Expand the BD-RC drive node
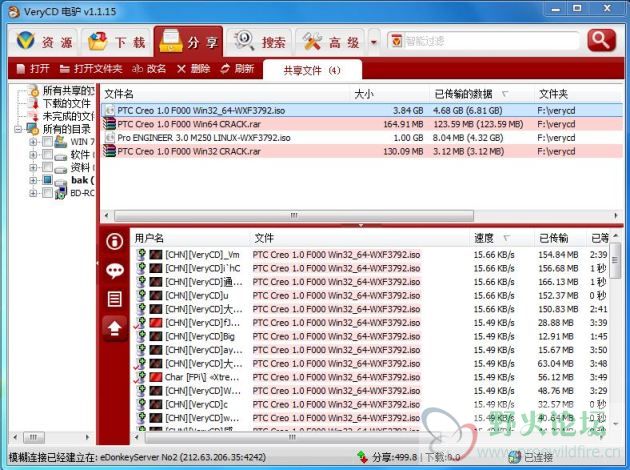 click(33, 193)
